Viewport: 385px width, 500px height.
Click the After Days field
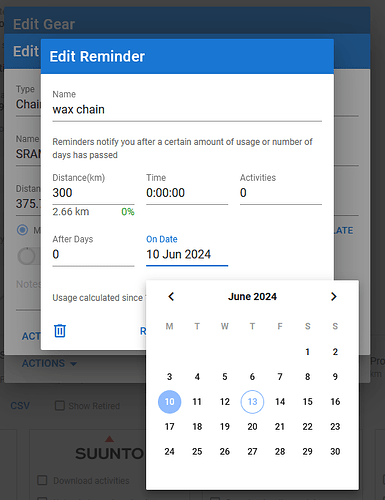(93, 254)
